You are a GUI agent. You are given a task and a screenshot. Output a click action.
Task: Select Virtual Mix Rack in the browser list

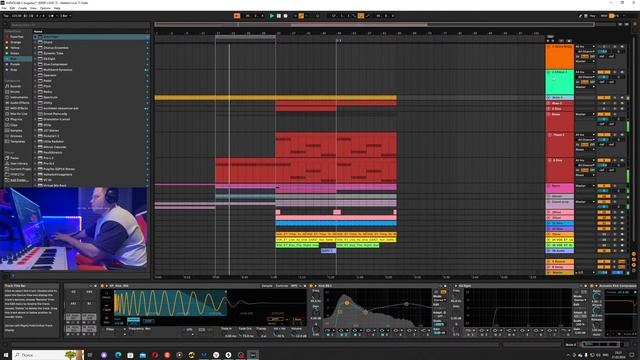pyautogui.click(x=91, y=185)
